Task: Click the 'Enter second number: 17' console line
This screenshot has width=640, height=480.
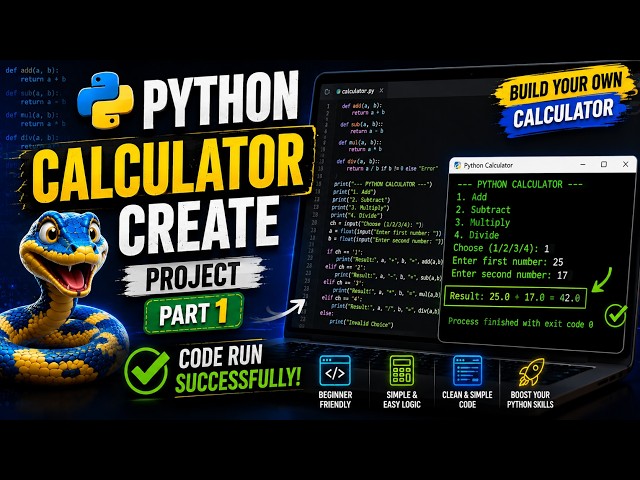Action: click(509, 274)
